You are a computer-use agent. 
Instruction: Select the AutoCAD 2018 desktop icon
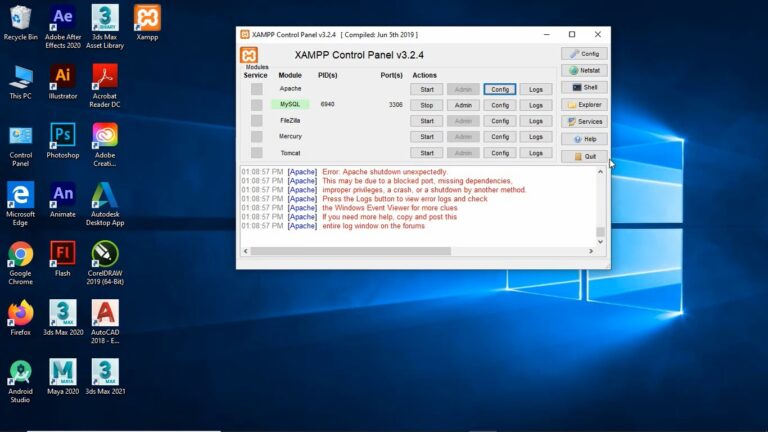[105, 322]
